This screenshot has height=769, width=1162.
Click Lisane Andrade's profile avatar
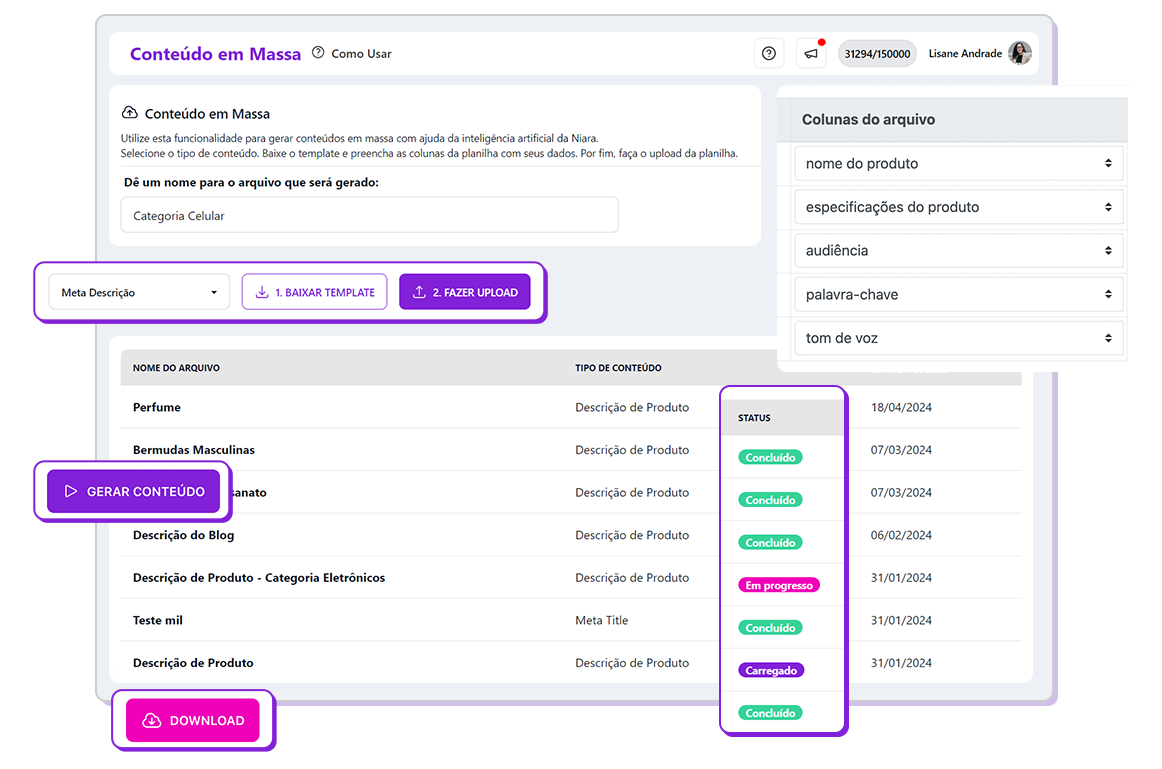1019,54
